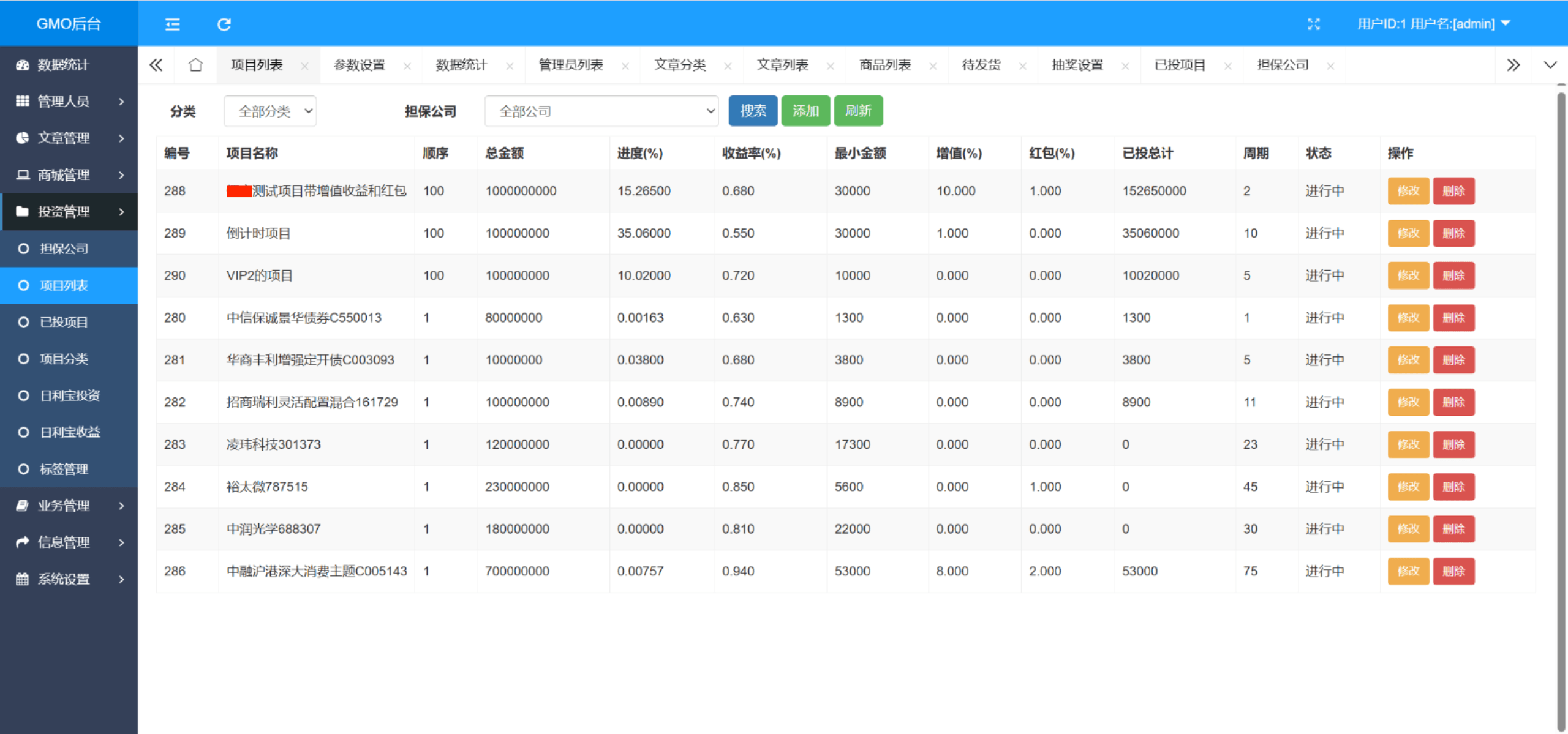Select 已投项目 in the sidebar
The image size is (1568, 734).
point(64,322)
